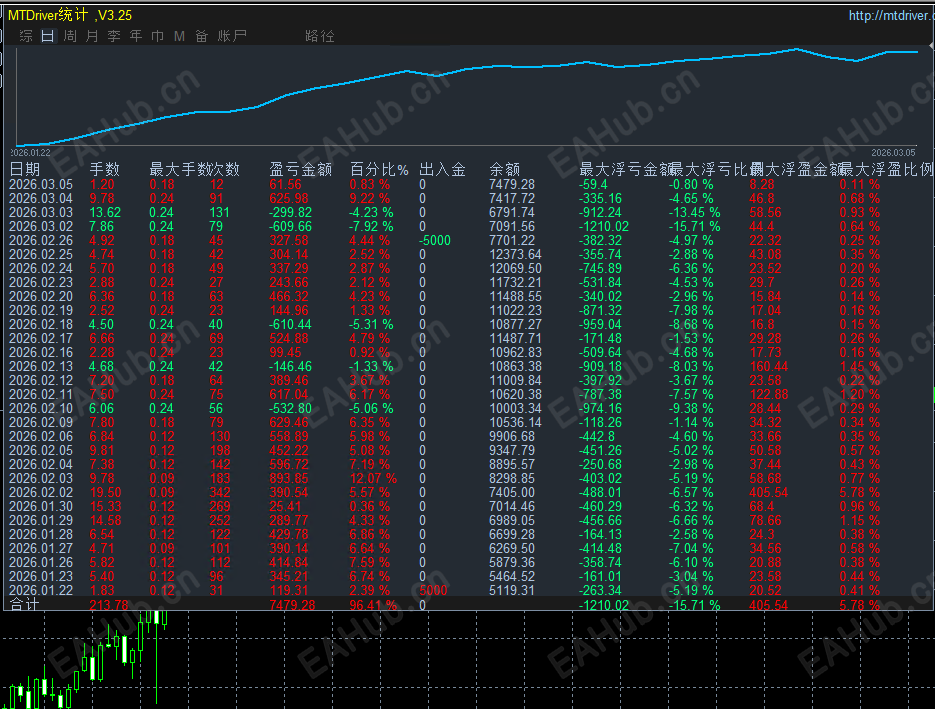Click the 893.85 profit amount
This screenshot has width=935, height=709.
289,478
